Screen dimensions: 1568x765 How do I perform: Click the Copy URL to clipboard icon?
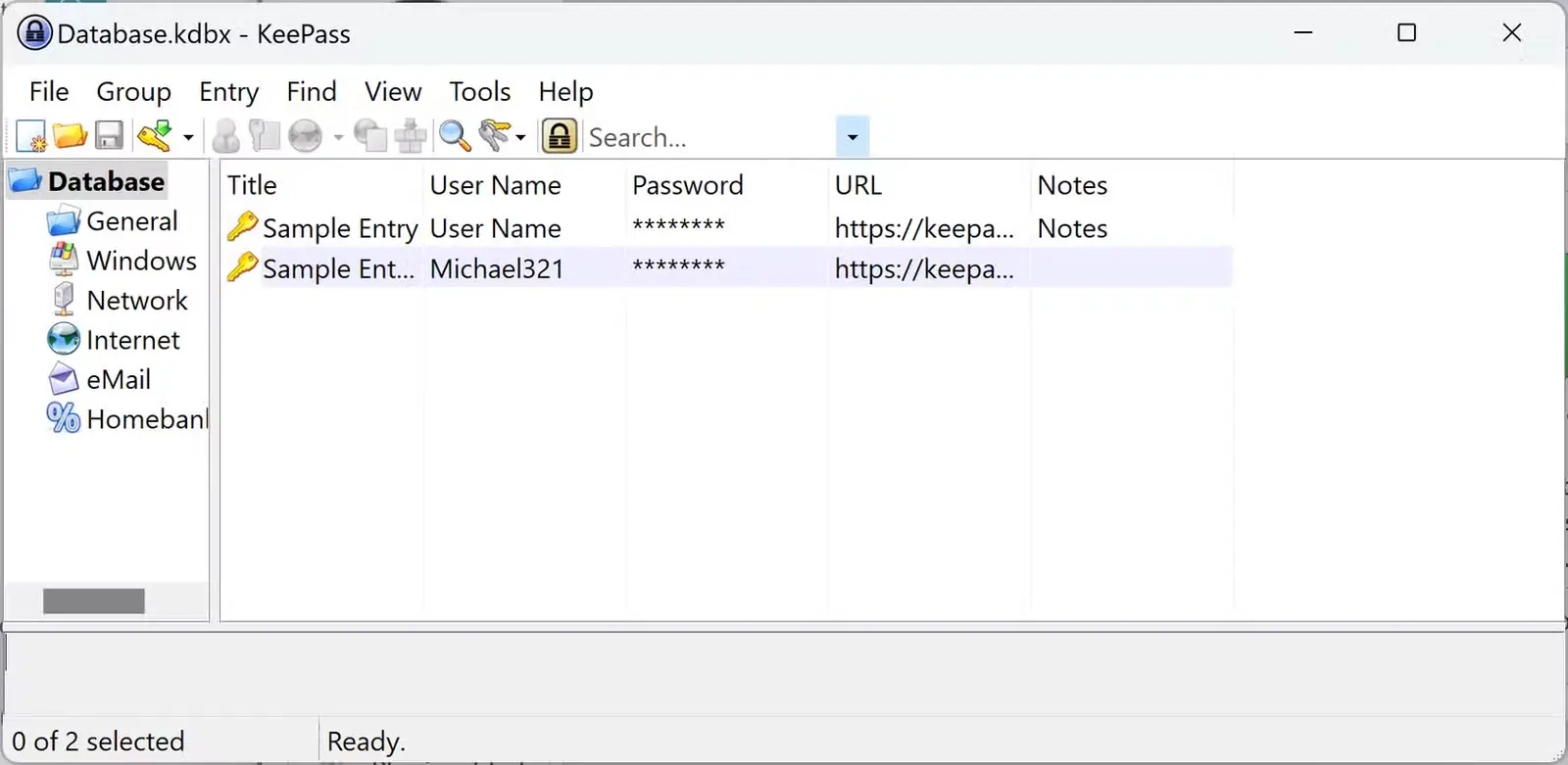370,136
